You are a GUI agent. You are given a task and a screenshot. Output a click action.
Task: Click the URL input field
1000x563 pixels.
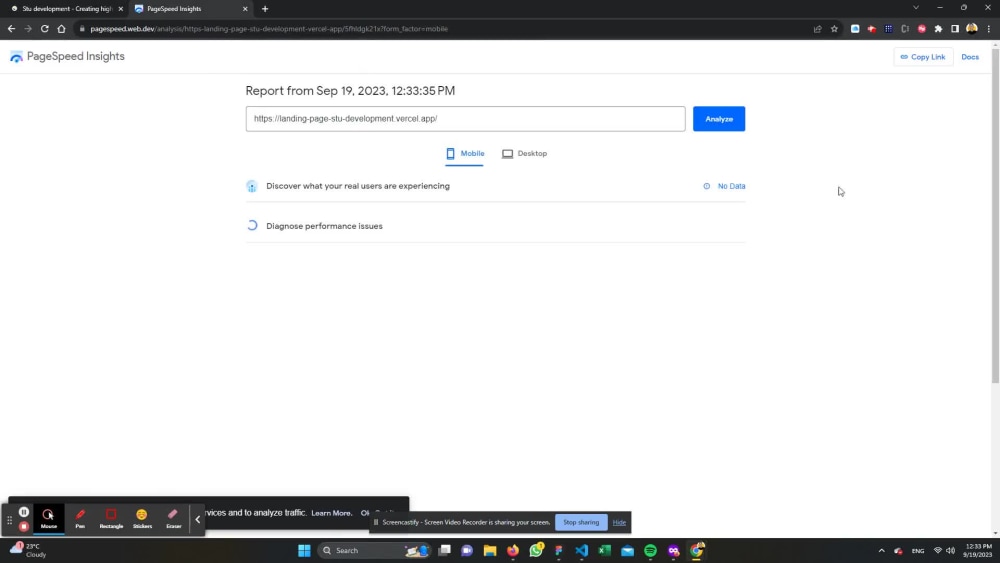[x=465, y=119]
